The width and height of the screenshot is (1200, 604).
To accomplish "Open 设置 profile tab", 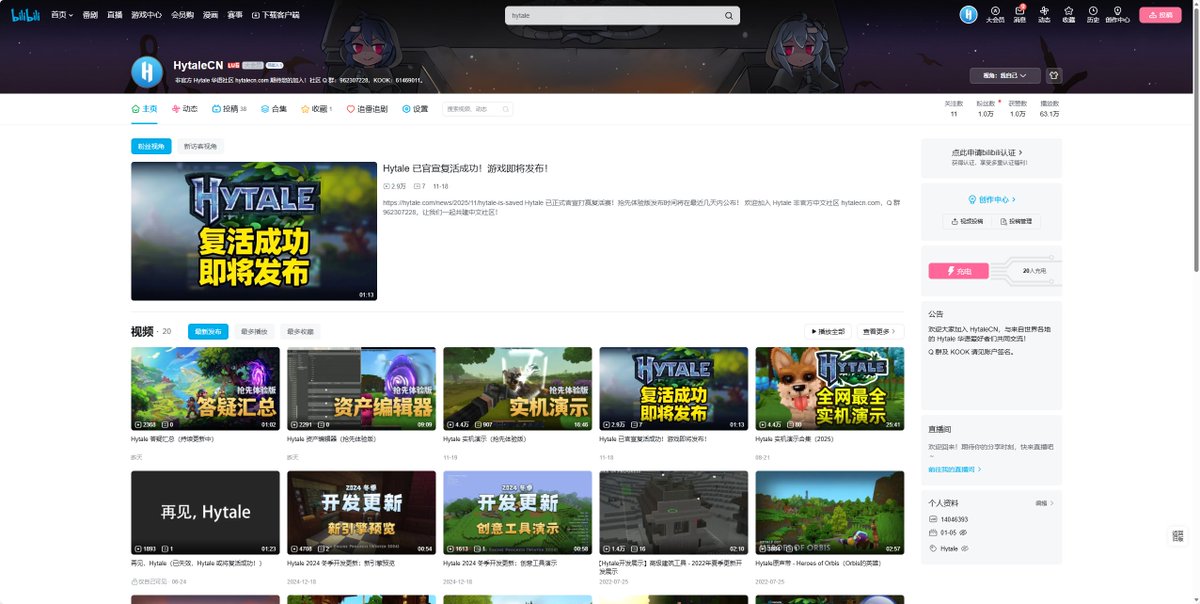I will tap(415, 109).
